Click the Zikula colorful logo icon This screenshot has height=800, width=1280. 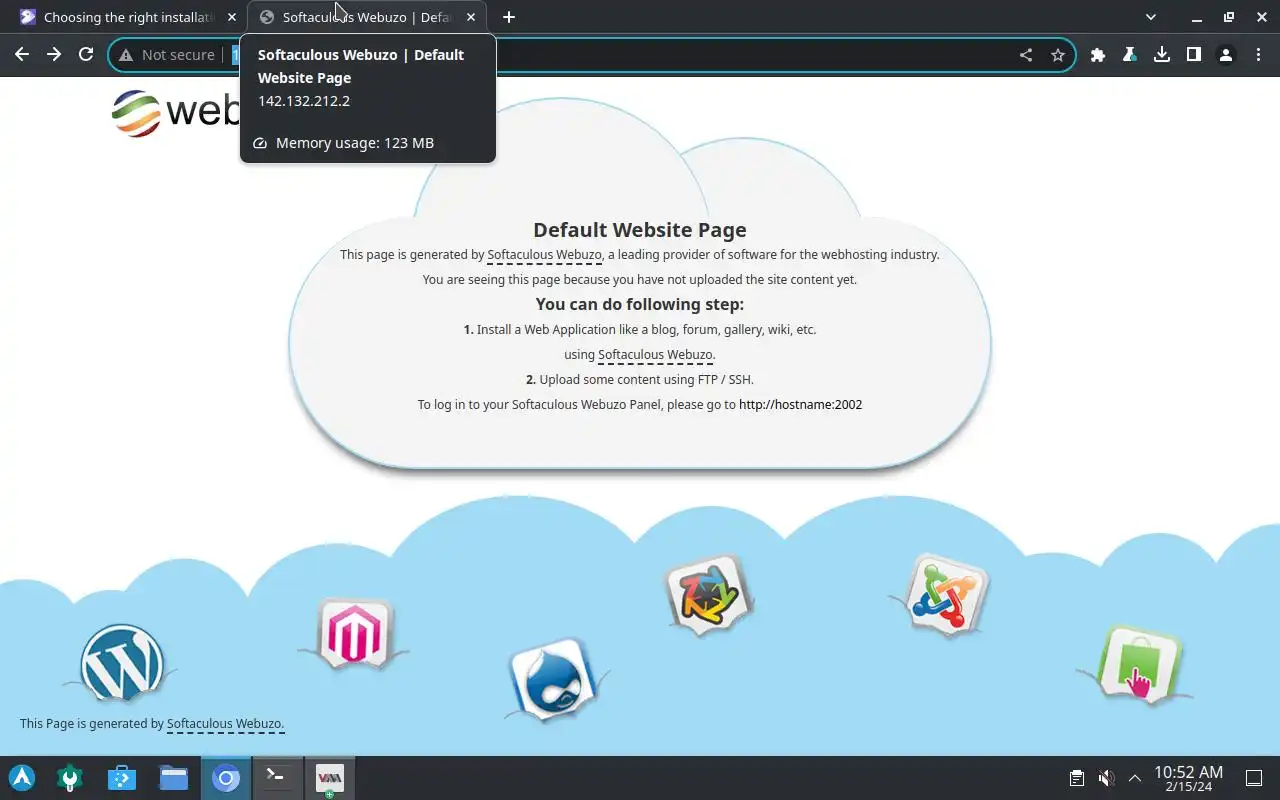coord(708,595)
